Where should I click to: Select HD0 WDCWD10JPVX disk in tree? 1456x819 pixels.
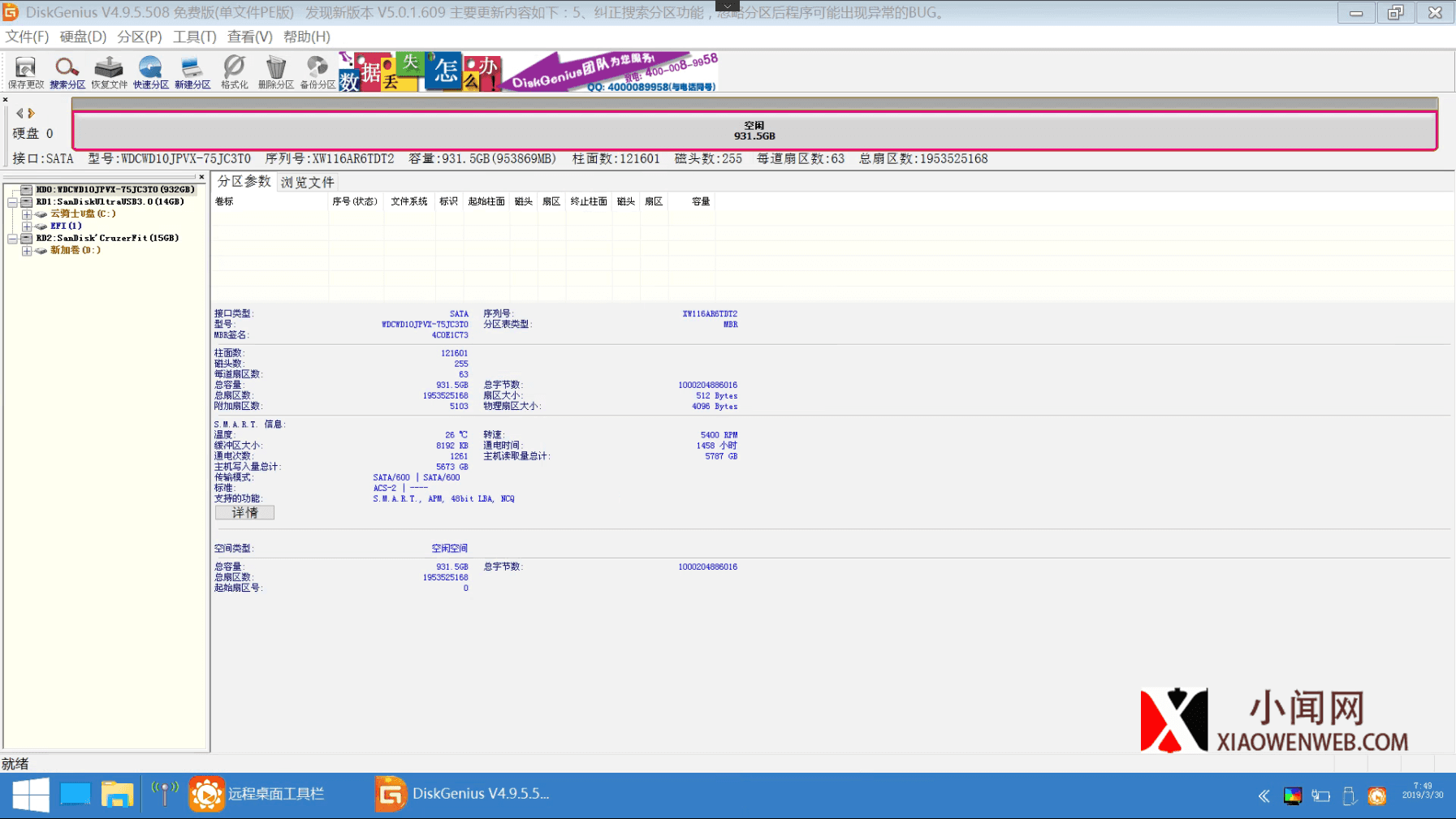[x=114, y=190]
